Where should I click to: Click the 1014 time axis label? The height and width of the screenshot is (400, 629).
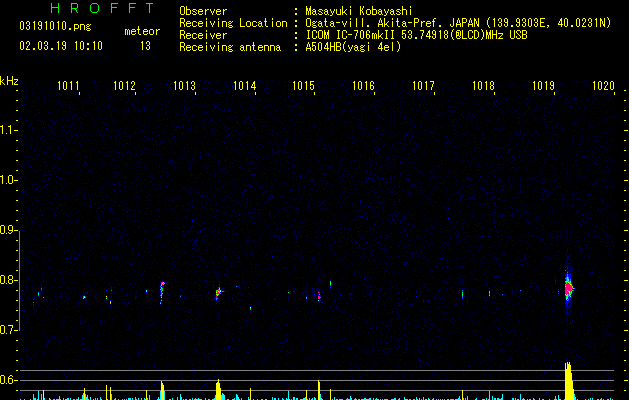coord(245,85)
